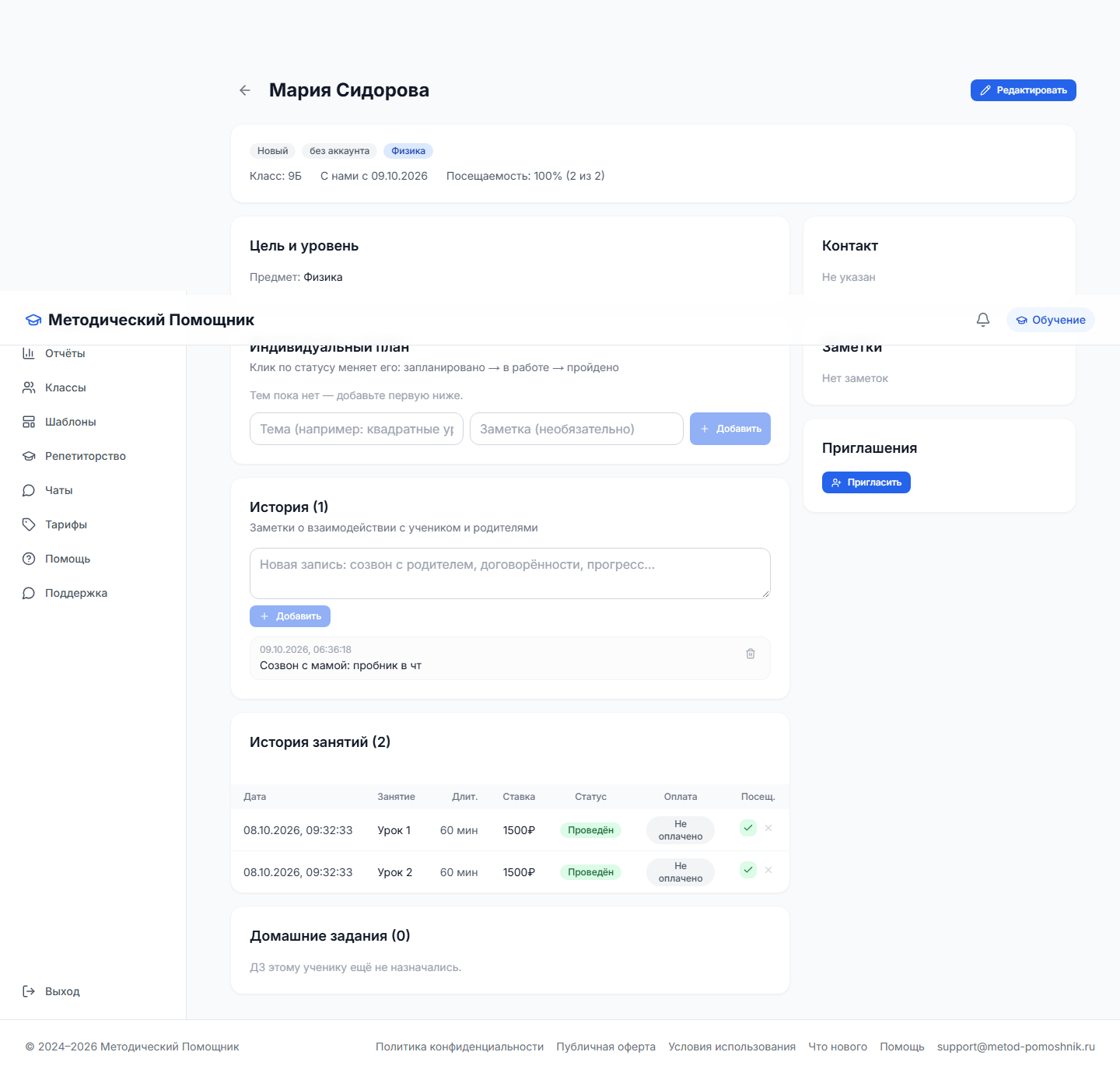This screenshot has width=1120, height=1073.
Task: Click the 'Урок 2' lesson cell
Action: [x=395, y=872]
